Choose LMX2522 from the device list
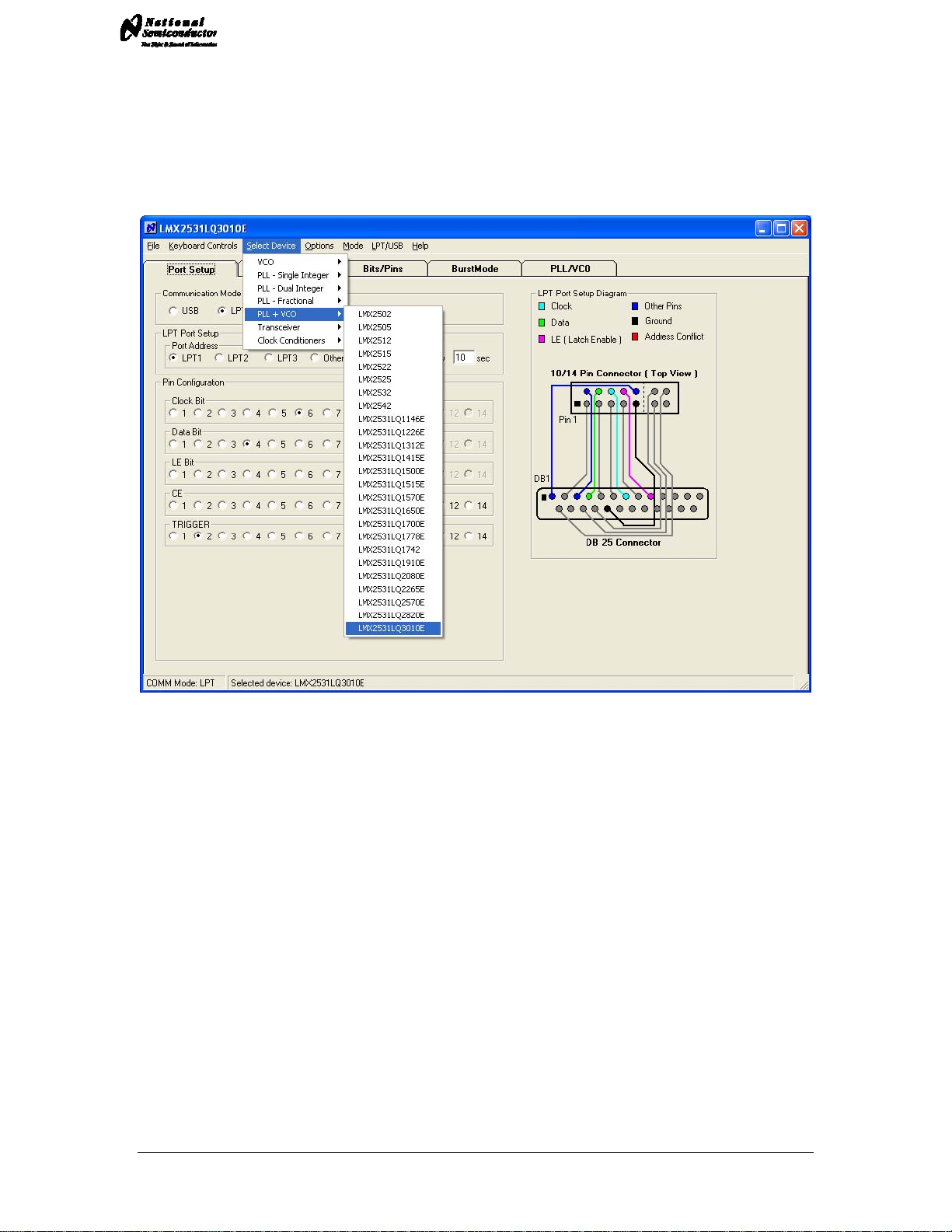The width and height of the screenshot is (952, 1232). coord(393,367)
